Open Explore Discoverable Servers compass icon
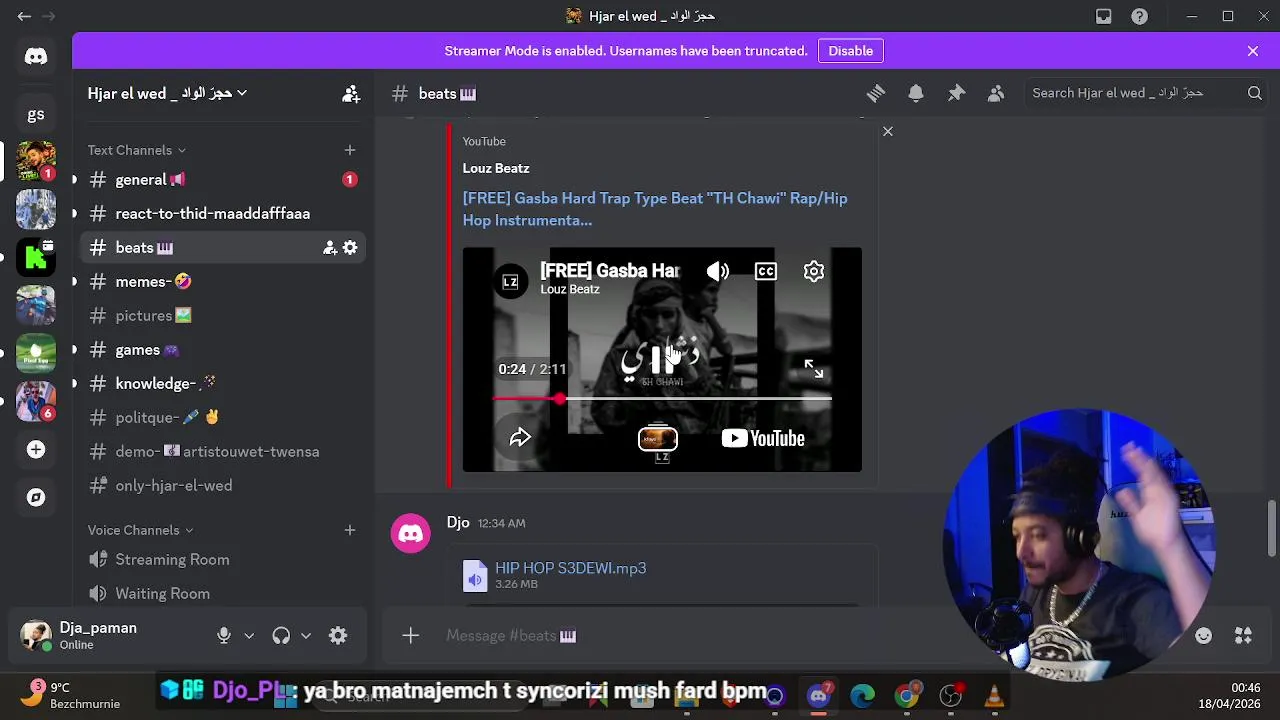 point(36,497)
